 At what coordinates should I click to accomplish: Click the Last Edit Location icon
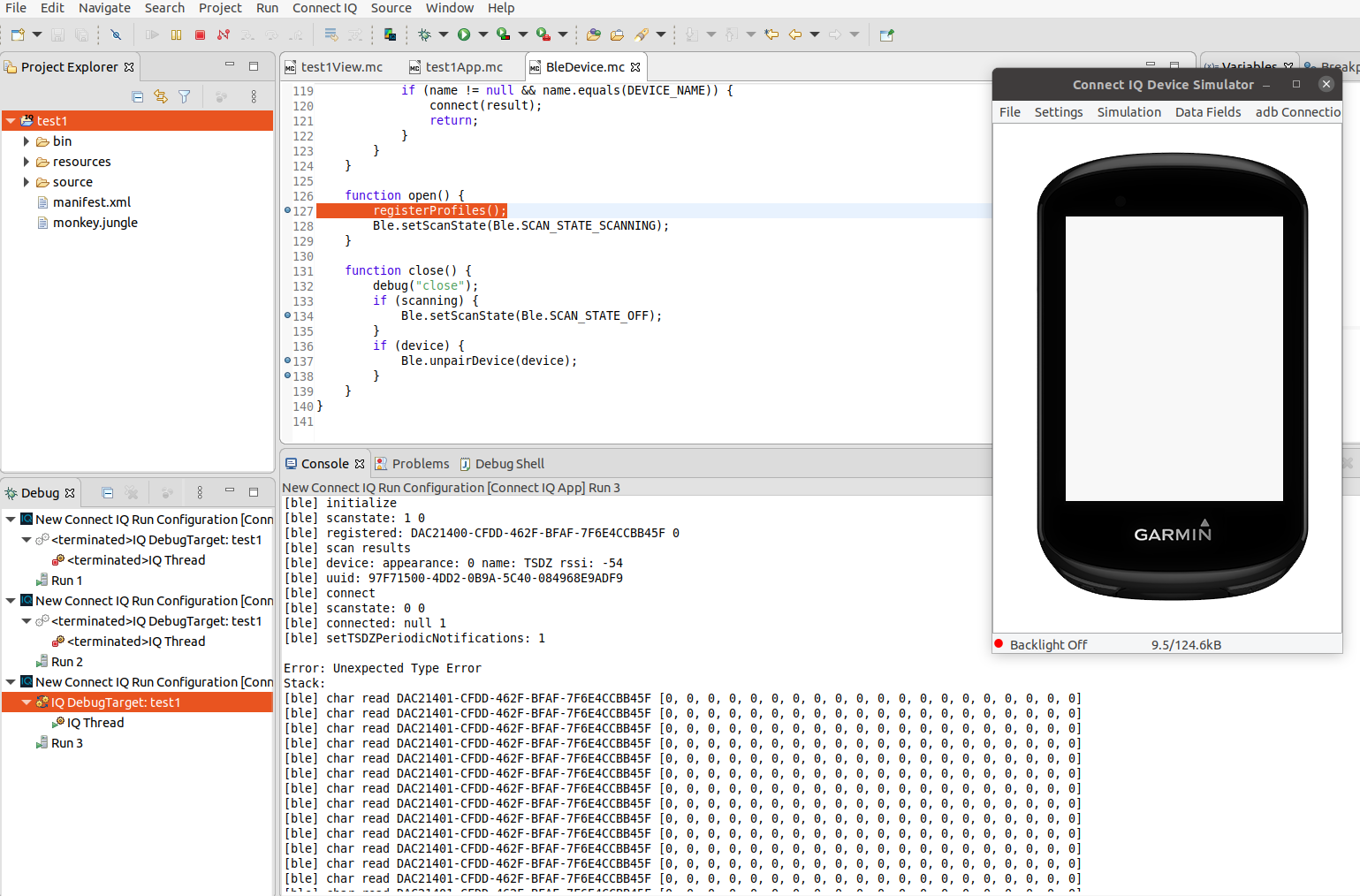tap(771, 34)
